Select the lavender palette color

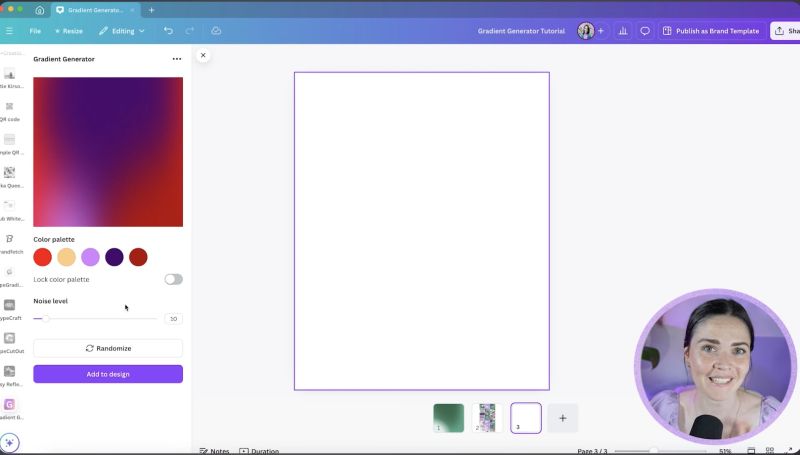pos(90,257)
